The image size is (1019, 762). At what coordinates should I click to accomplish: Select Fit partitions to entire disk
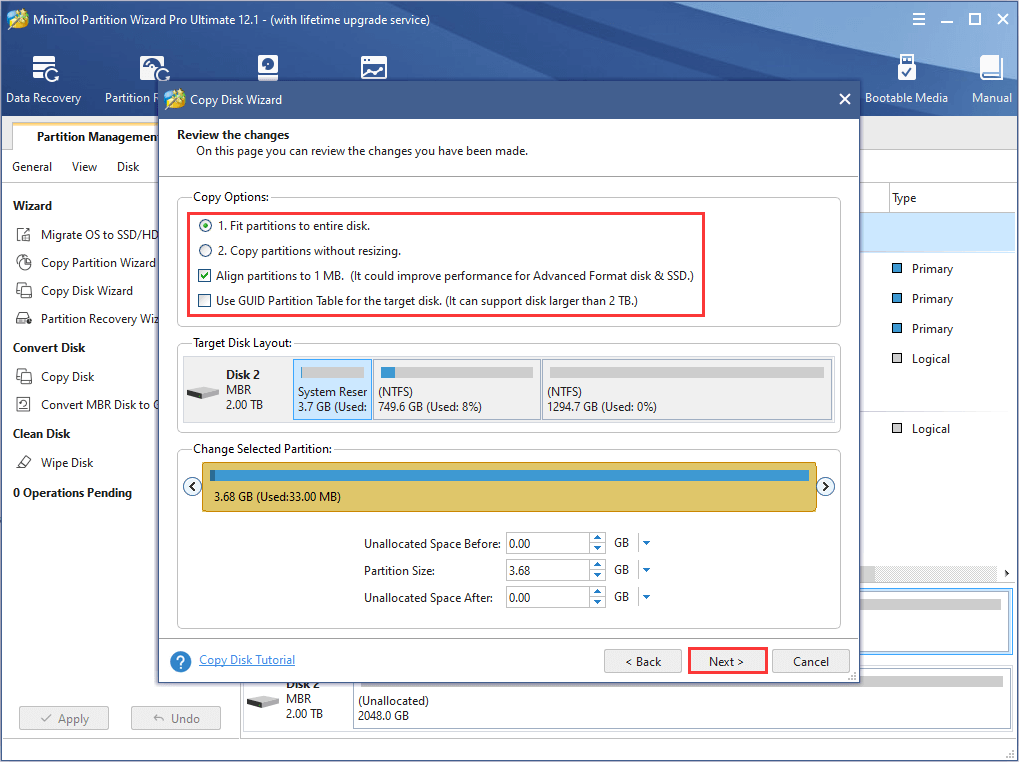click(x=205, y=226)
